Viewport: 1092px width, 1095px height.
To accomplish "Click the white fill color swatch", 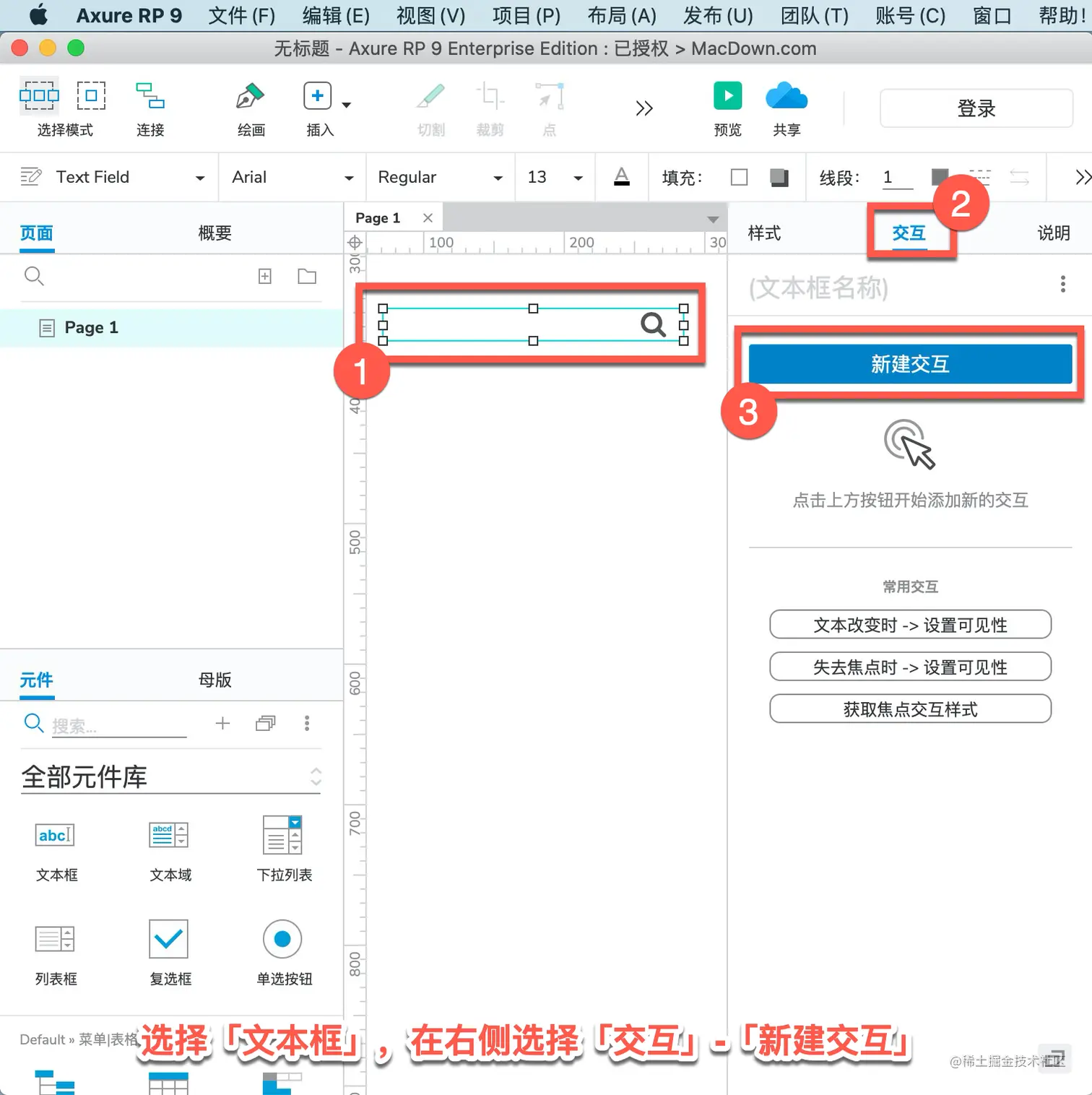I will 739,177.
